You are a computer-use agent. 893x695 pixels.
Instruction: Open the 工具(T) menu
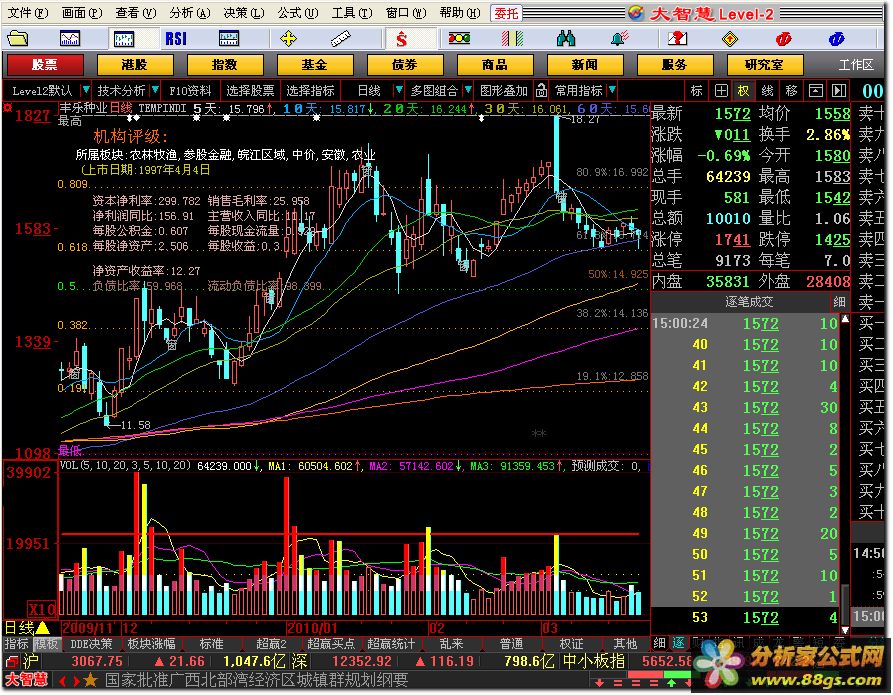tap(352, 13)
